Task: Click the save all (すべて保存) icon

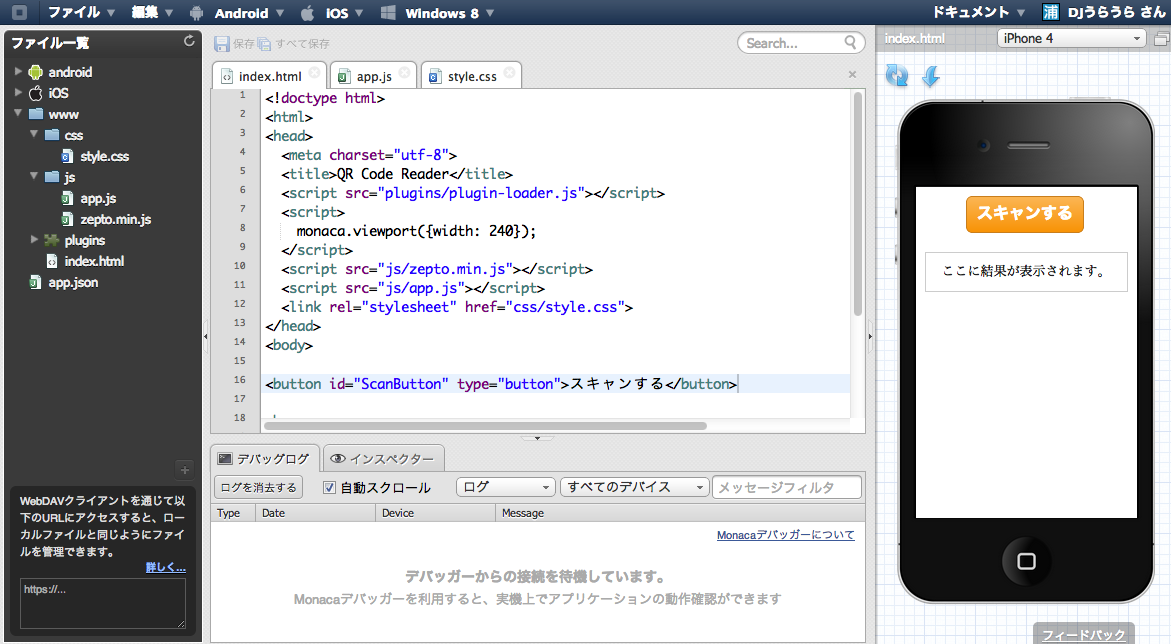Action: [x=264, y=44]
